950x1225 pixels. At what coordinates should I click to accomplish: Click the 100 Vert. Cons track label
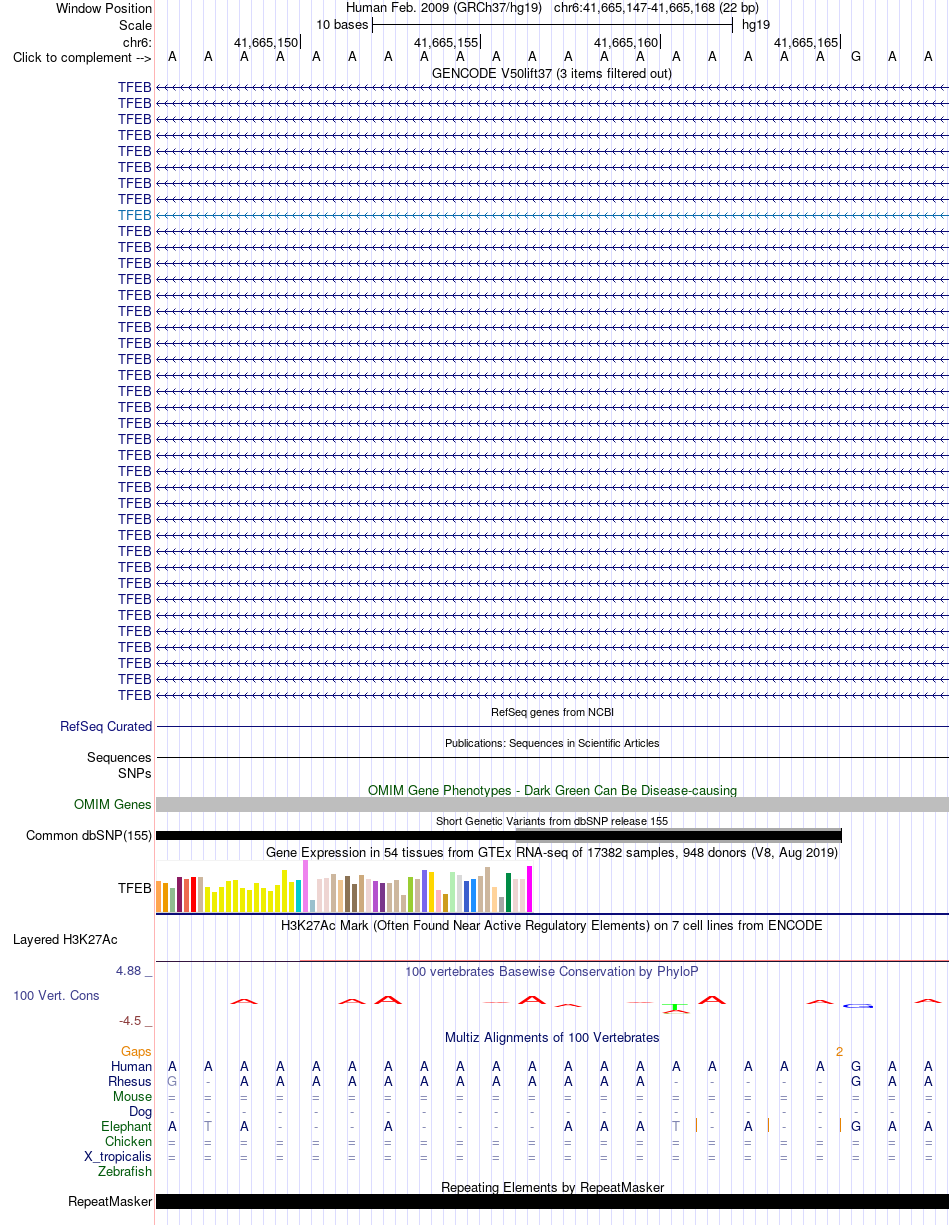(x=57, y=996)
